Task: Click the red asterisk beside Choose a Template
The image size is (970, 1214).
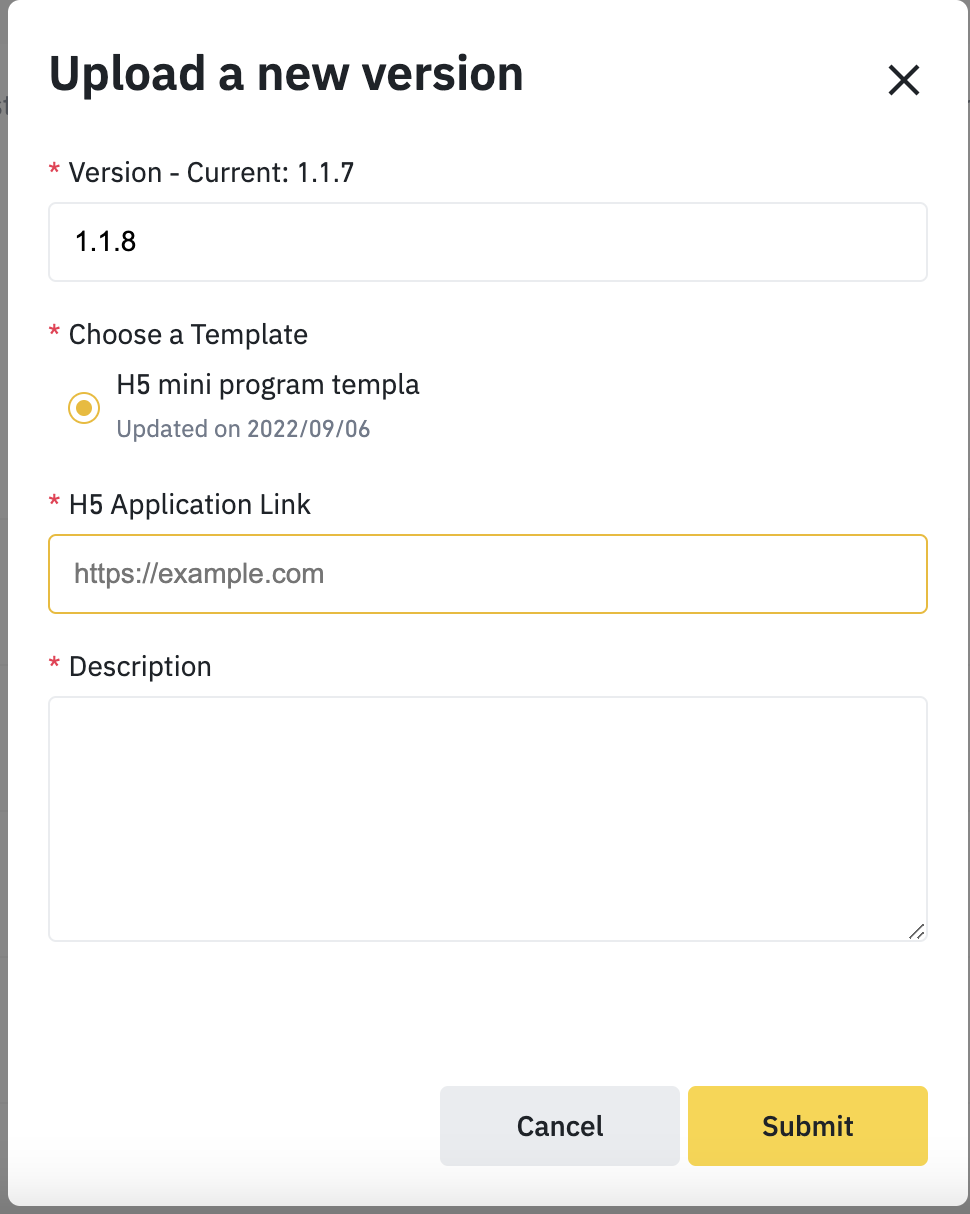Action: [54, 333]
